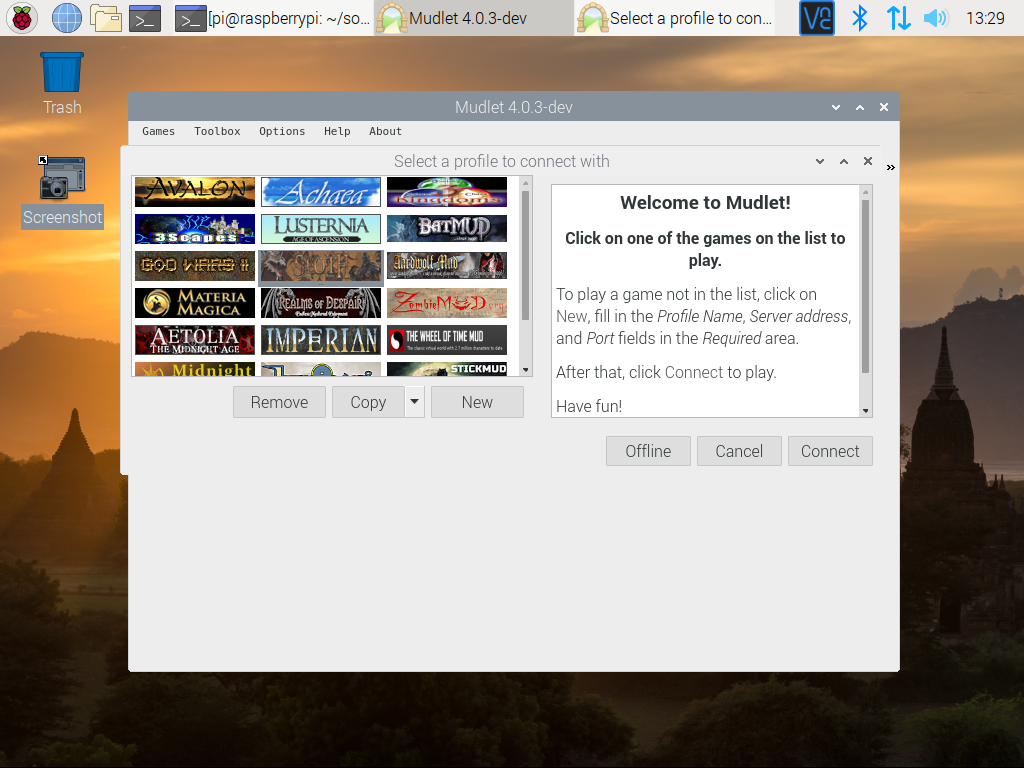The width and height of the screenshot is (1024, 768).
Task: Open the VNC server tray icon
Action: (817, 18)
